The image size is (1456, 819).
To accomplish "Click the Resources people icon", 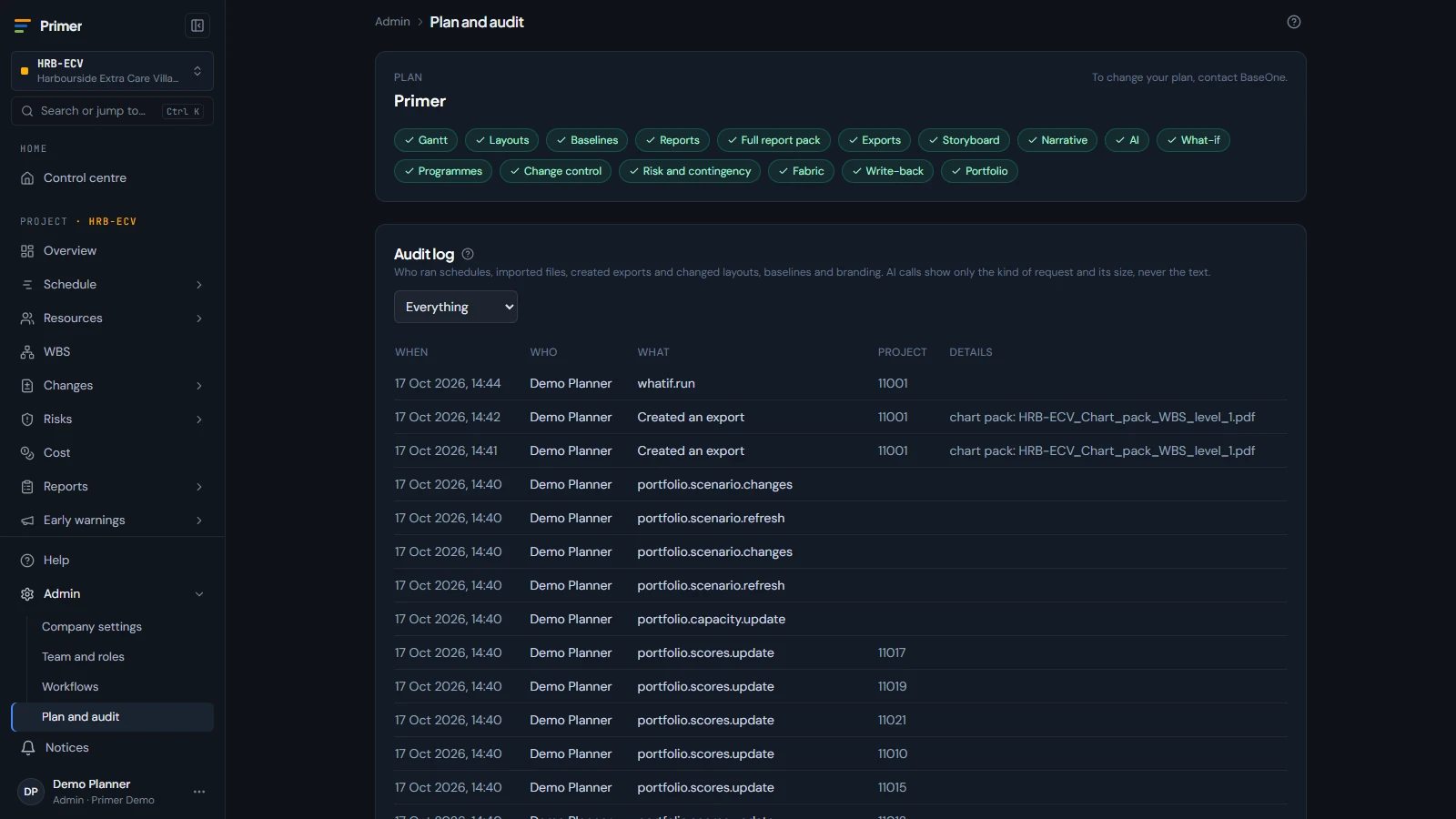I will 27,318.
